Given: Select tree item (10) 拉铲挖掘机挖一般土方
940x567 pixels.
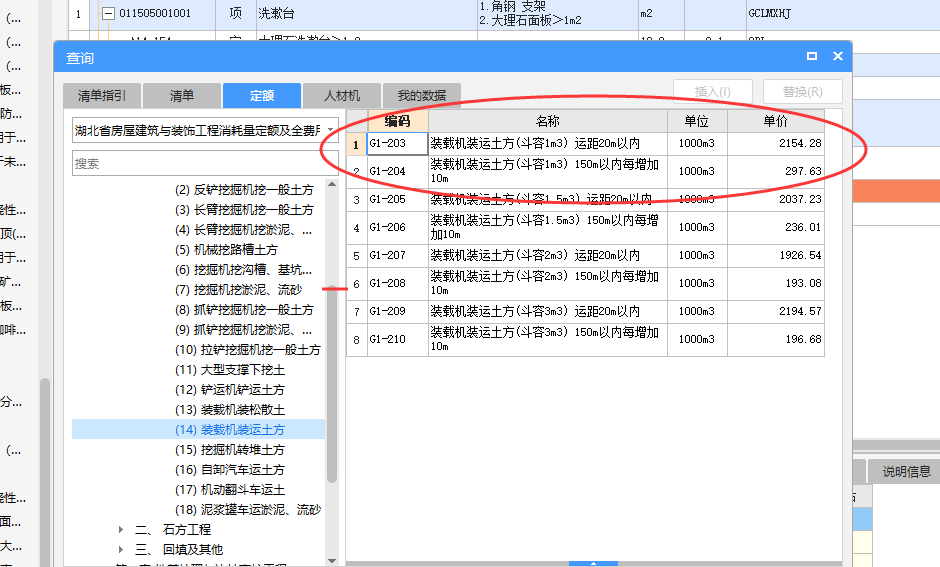Looking at the screenshot, I should tap(248, 349).
